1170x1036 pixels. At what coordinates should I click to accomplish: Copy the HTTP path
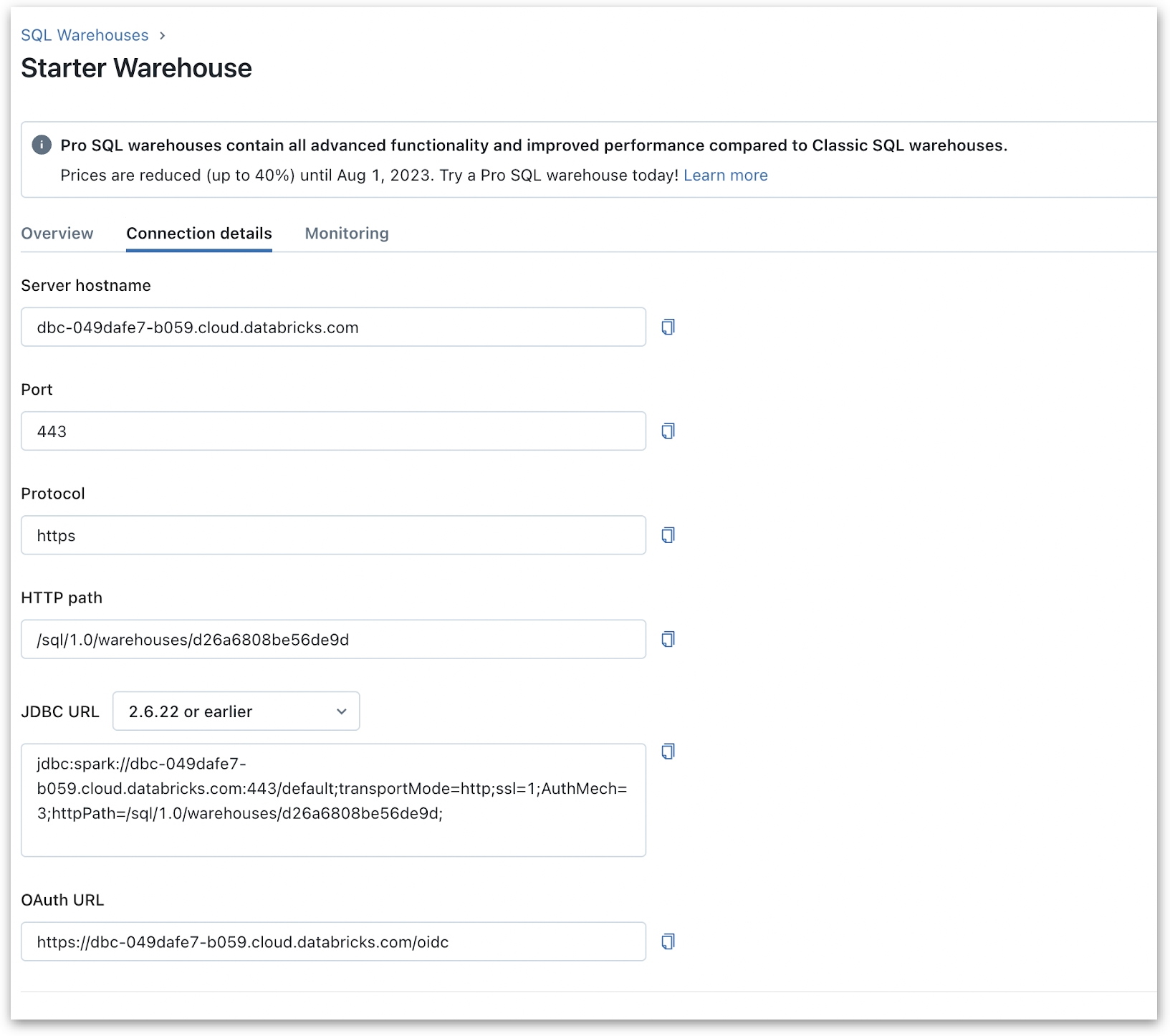pos(668,639)
